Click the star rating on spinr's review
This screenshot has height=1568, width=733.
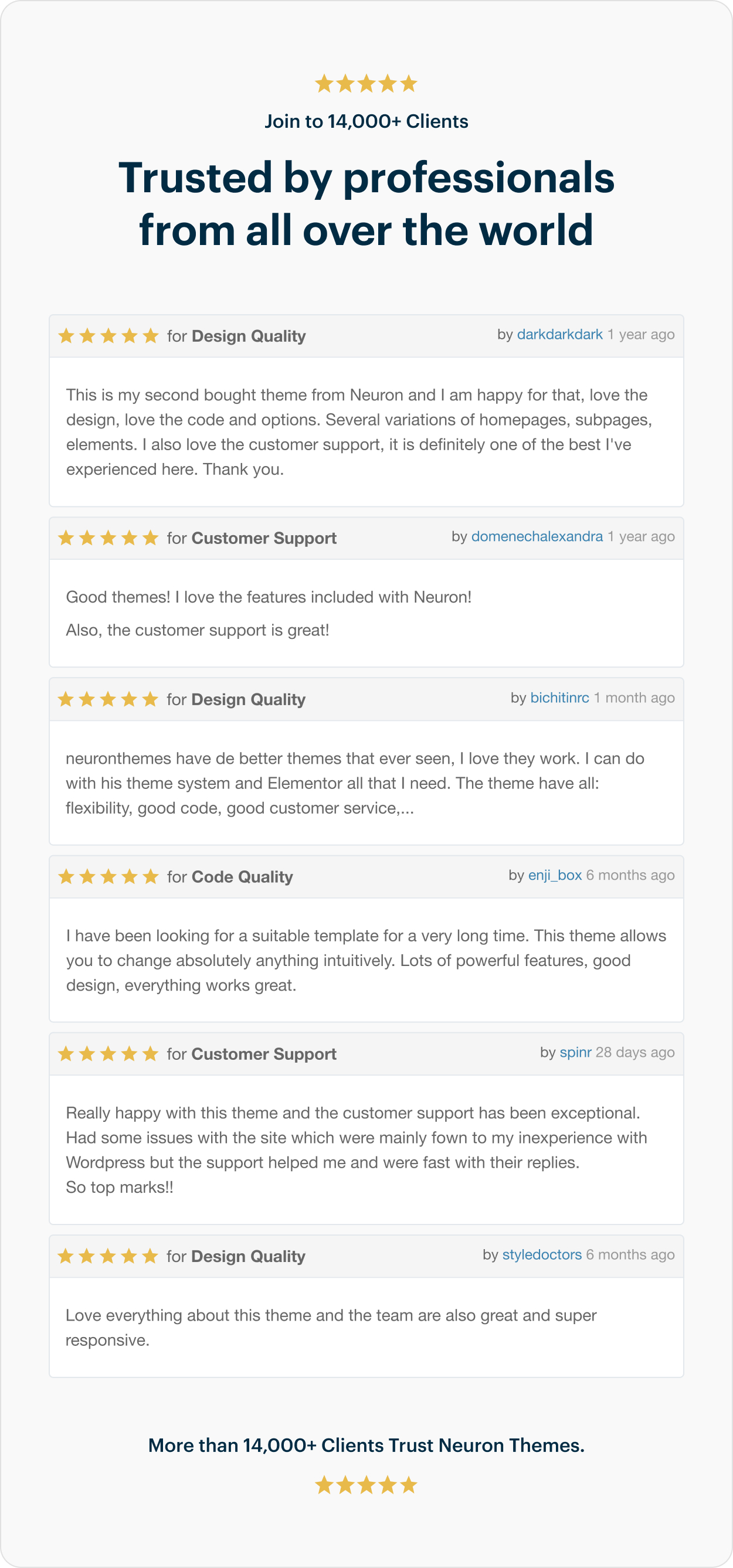click(x=108, y=1054)
